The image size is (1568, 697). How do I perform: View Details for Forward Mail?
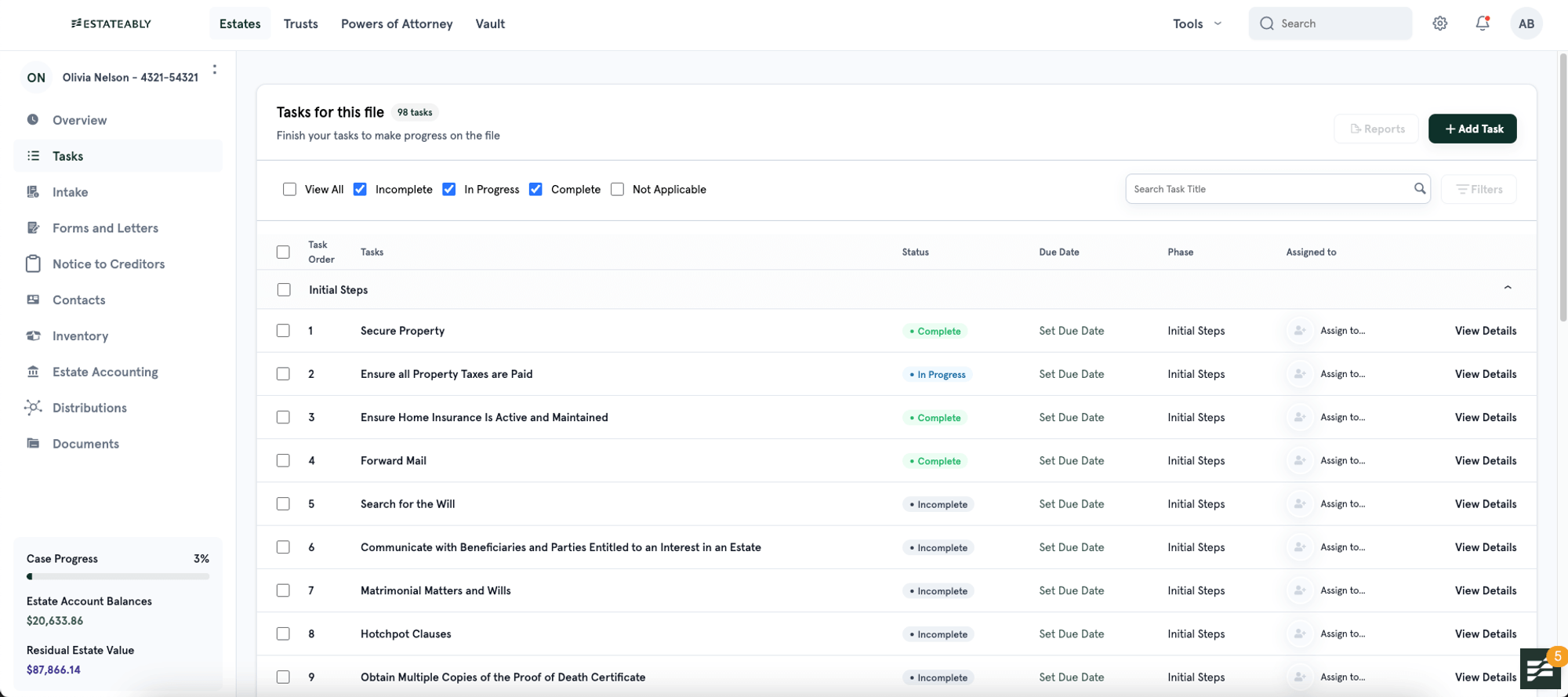(1486, 461)
